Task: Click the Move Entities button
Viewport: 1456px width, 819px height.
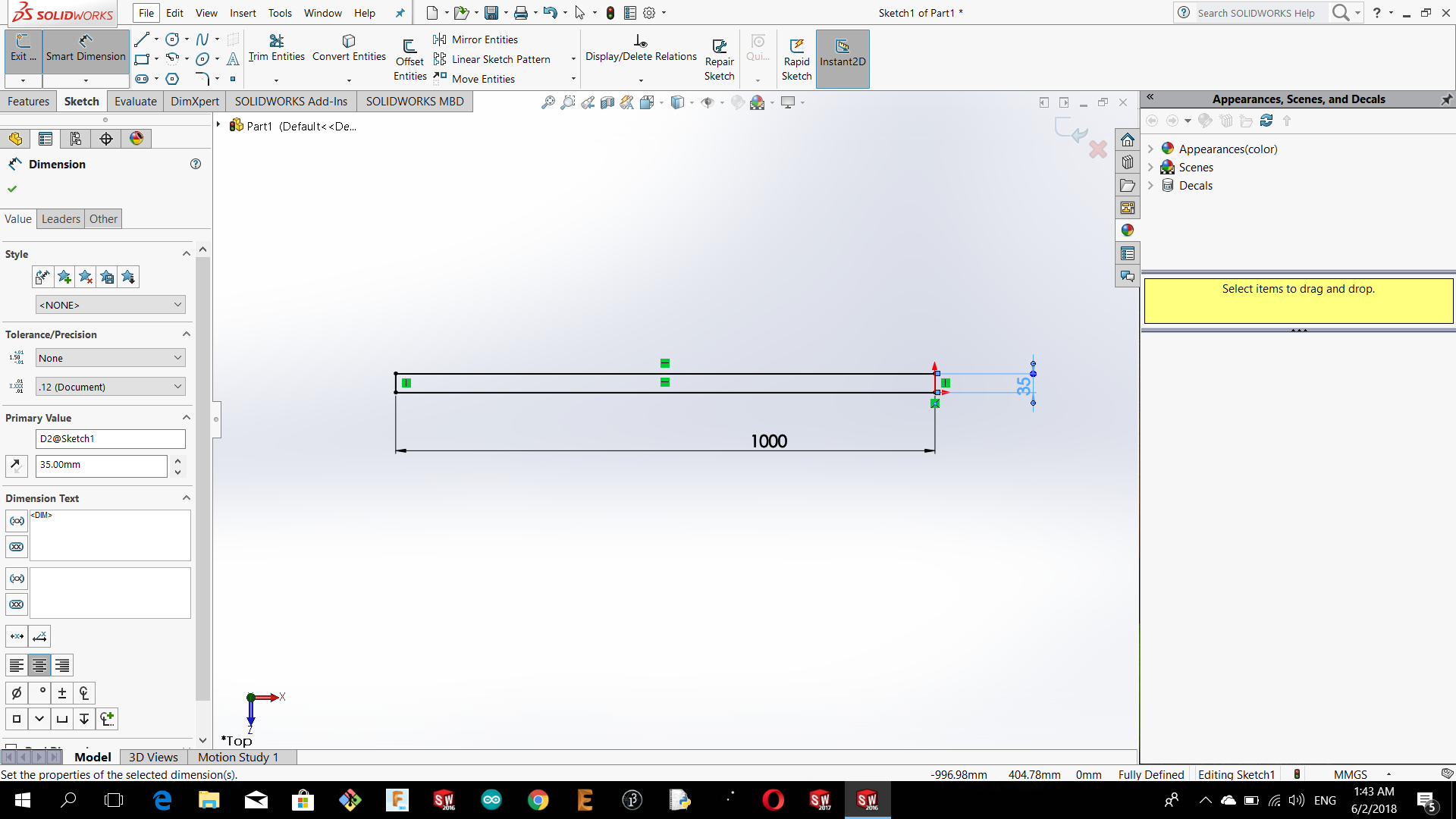Action: point(474,79)
